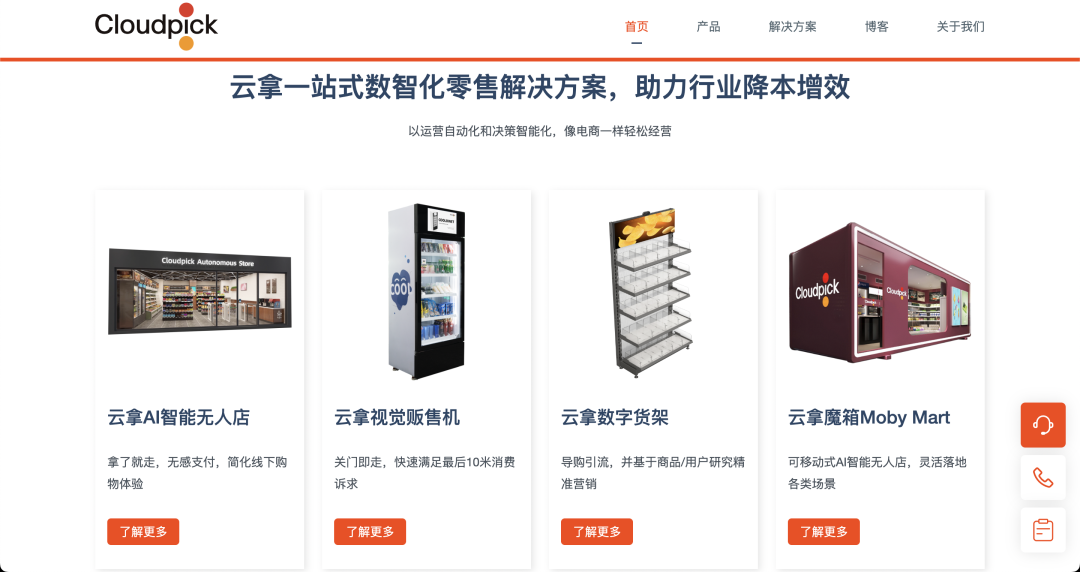Image resolution: width=1080 pixels, height=572 pixels.
Task: Open the 云拿视觉贩售机 title link
Action: [397, 417]
